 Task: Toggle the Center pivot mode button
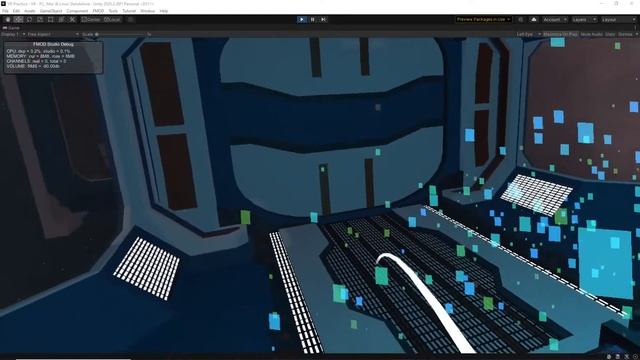pos(91,20)
